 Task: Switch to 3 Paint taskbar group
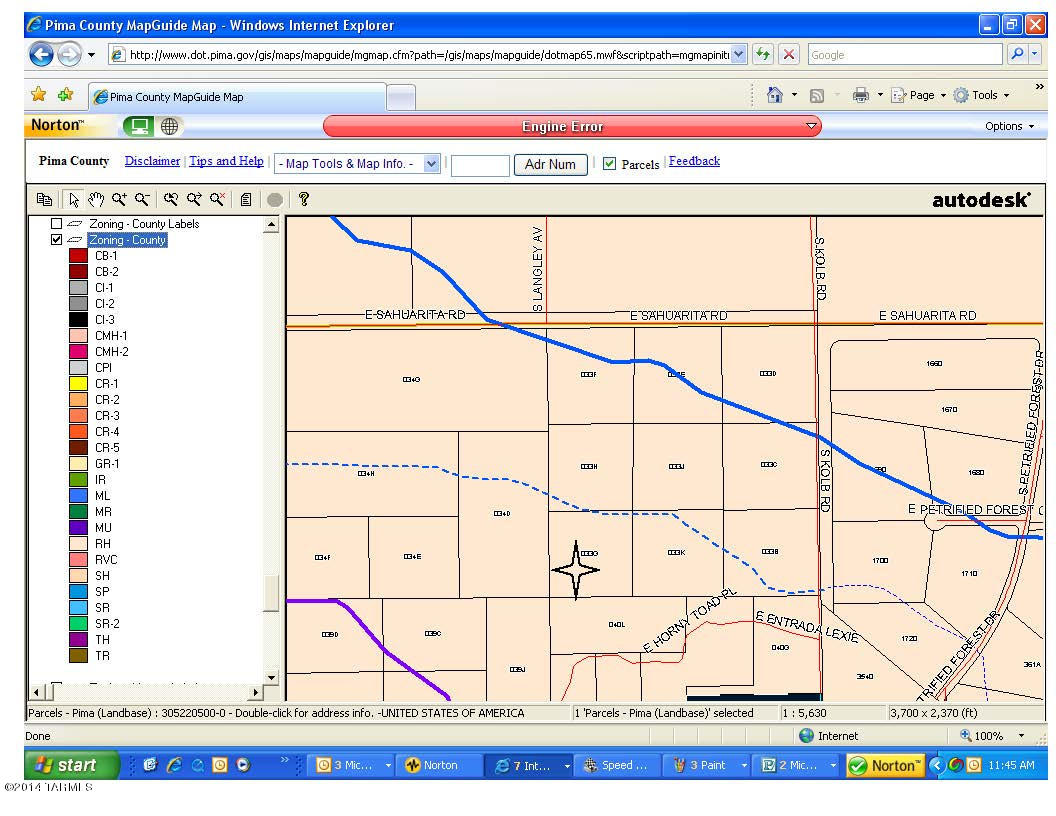pos(710,765)
